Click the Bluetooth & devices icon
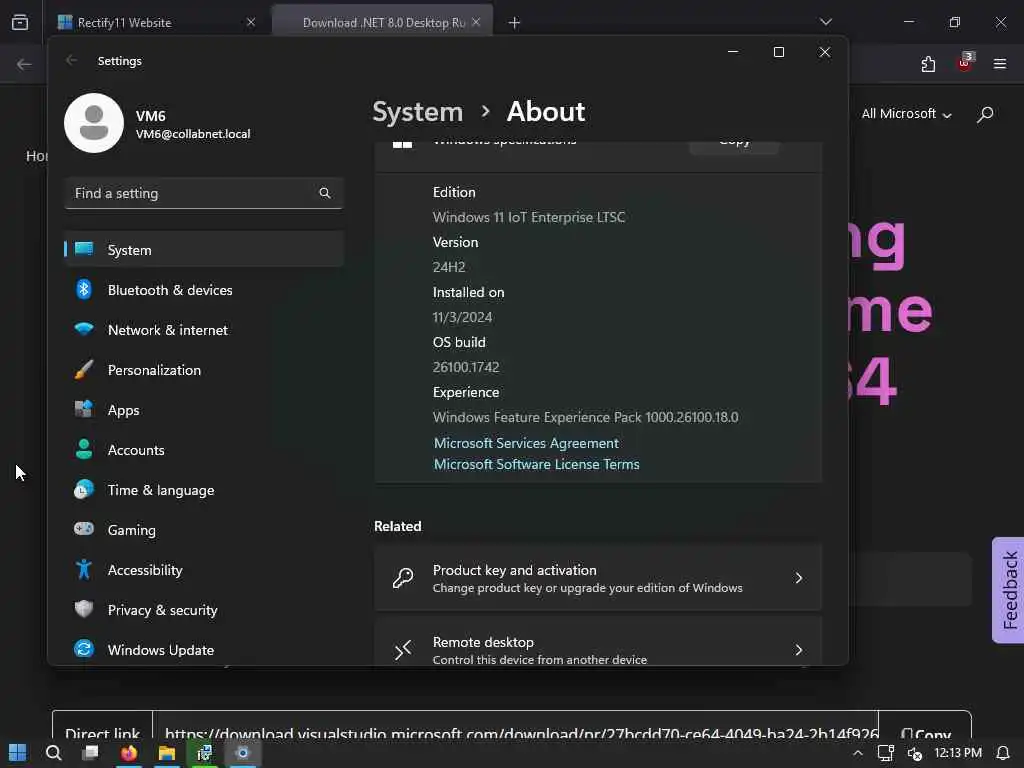Screen dimensions: 1024x768 (x=84, y=289)
